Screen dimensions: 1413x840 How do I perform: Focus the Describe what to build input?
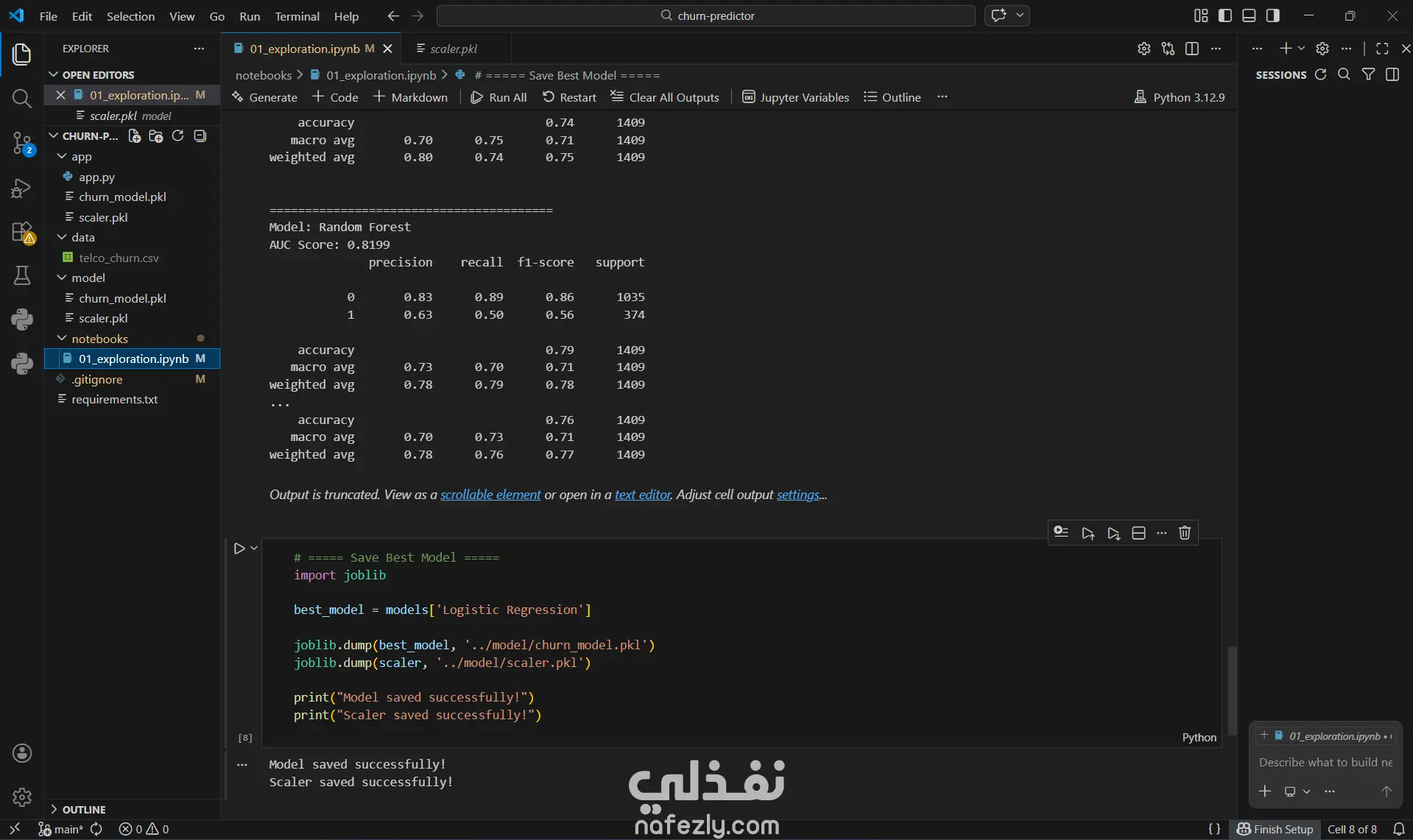tap(1325, 763)
